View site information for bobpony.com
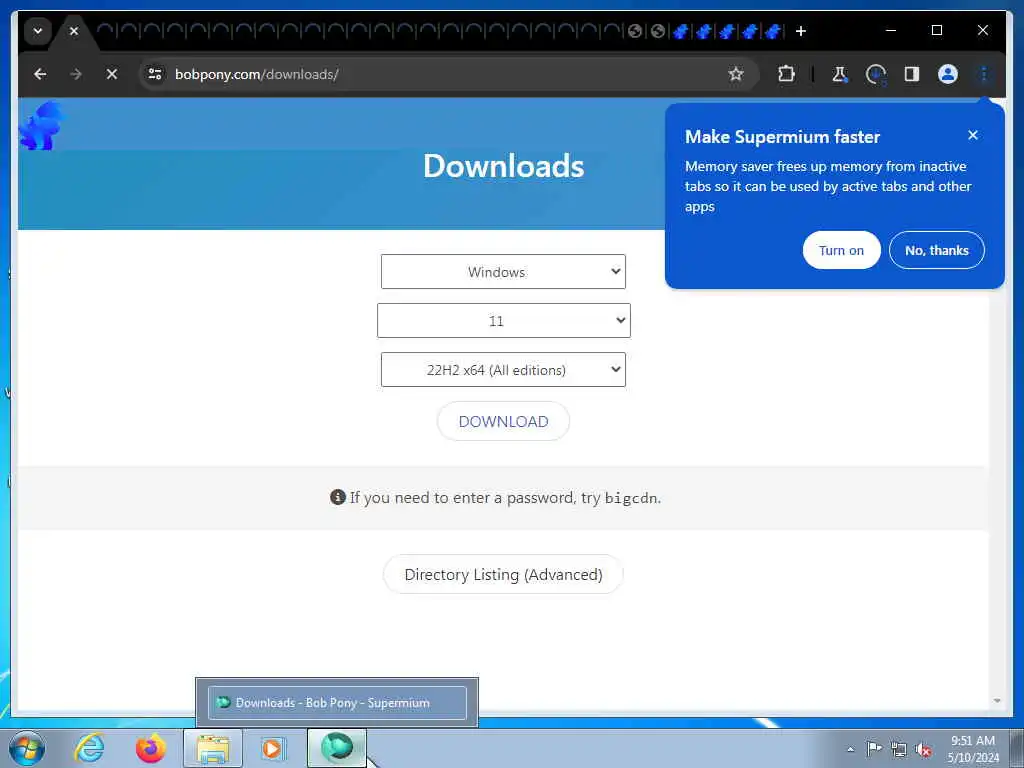The height and width of the screenshot is (768, 1024). pos(155,74)
